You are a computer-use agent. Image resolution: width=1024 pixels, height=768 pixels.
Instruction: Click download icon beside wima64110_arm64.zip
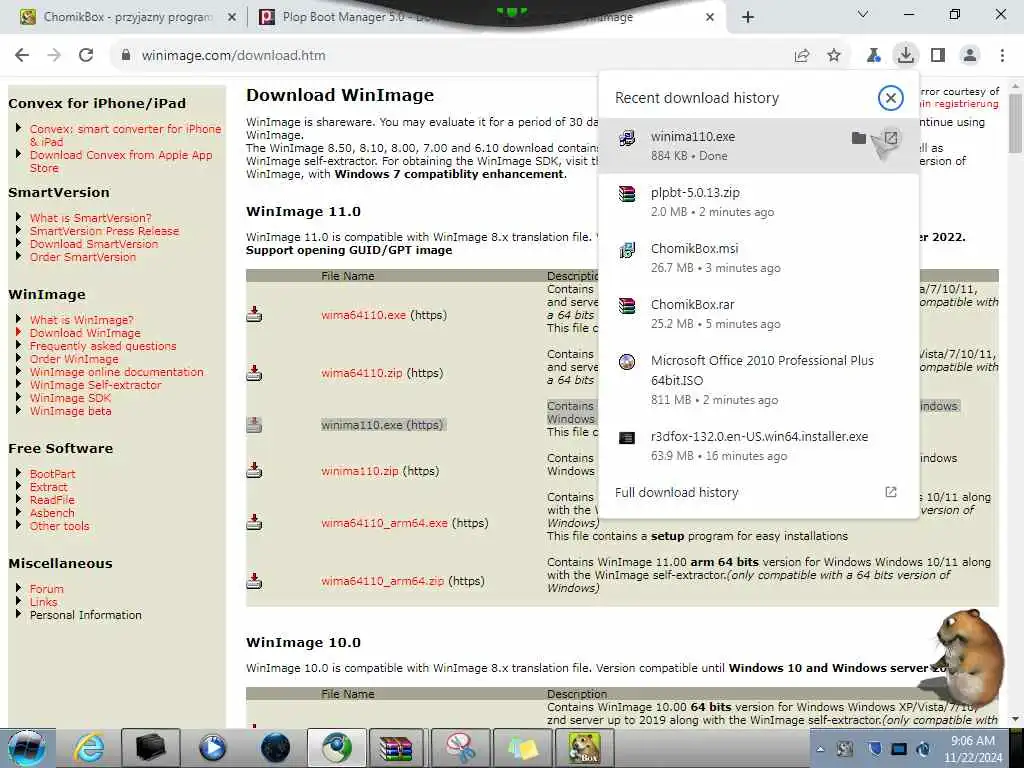pyautogui.click(x=254, y=581)
